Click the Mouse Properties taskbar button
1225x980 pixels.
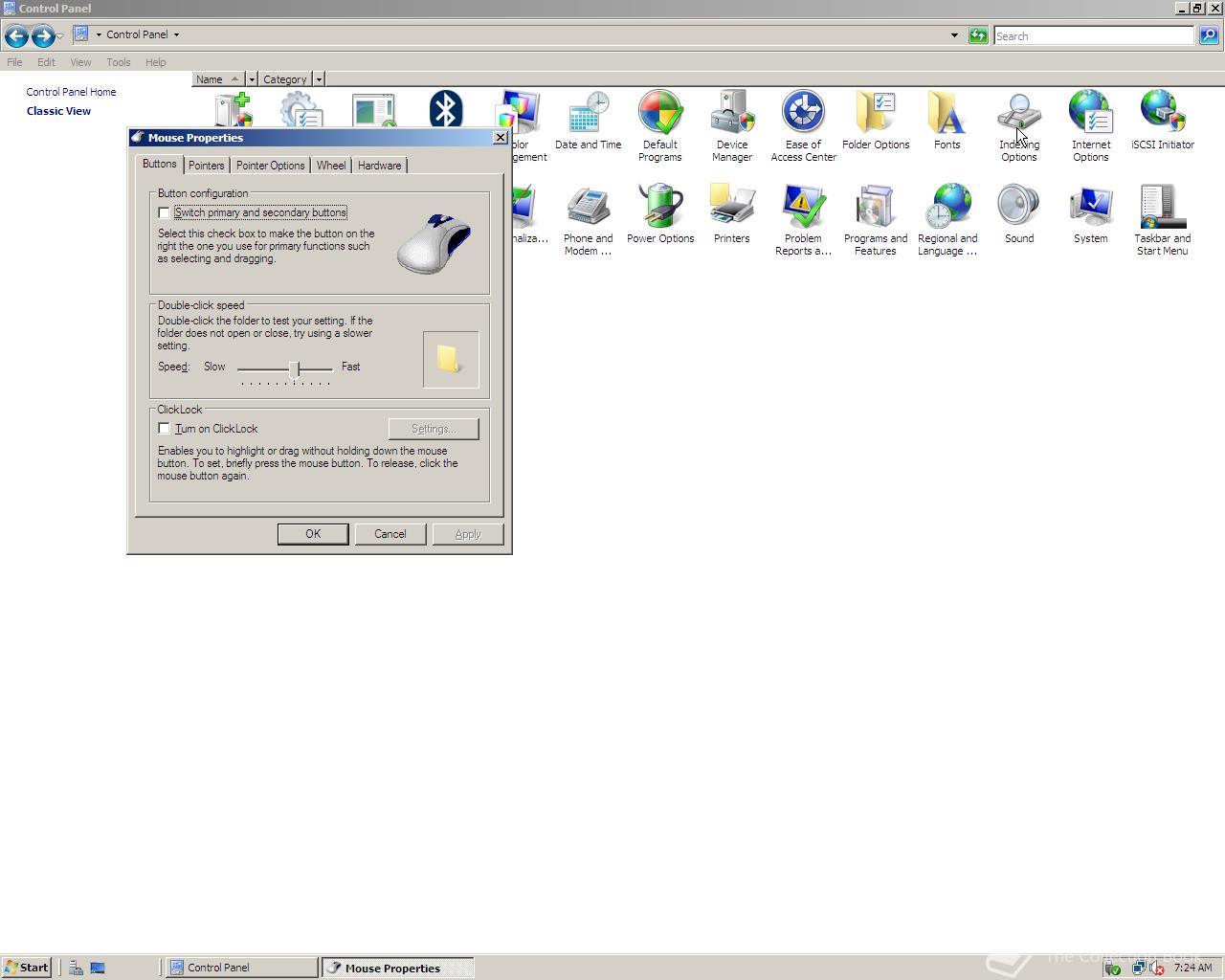[397, 968]
